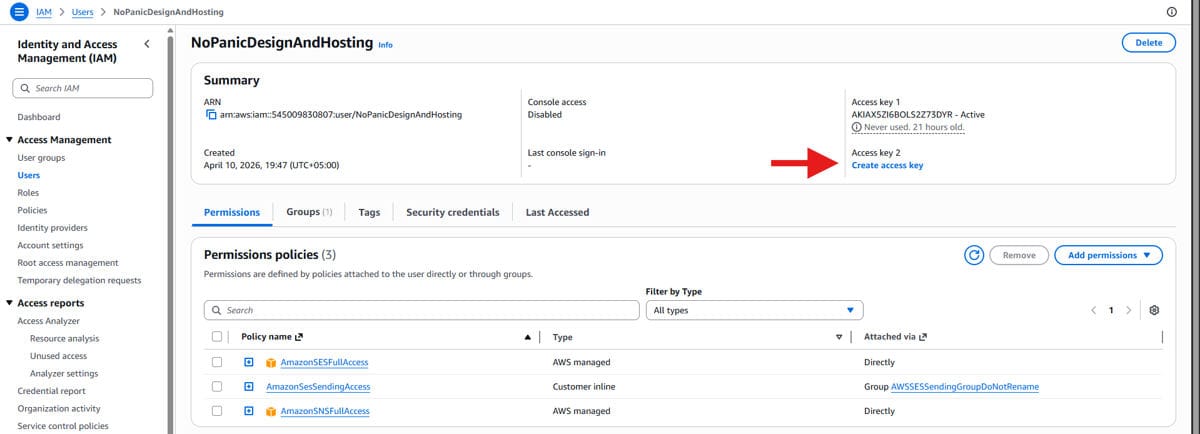Click the Search IAM input field
Viewport: 1200px width, 434px height.
[x=82, y=88]
